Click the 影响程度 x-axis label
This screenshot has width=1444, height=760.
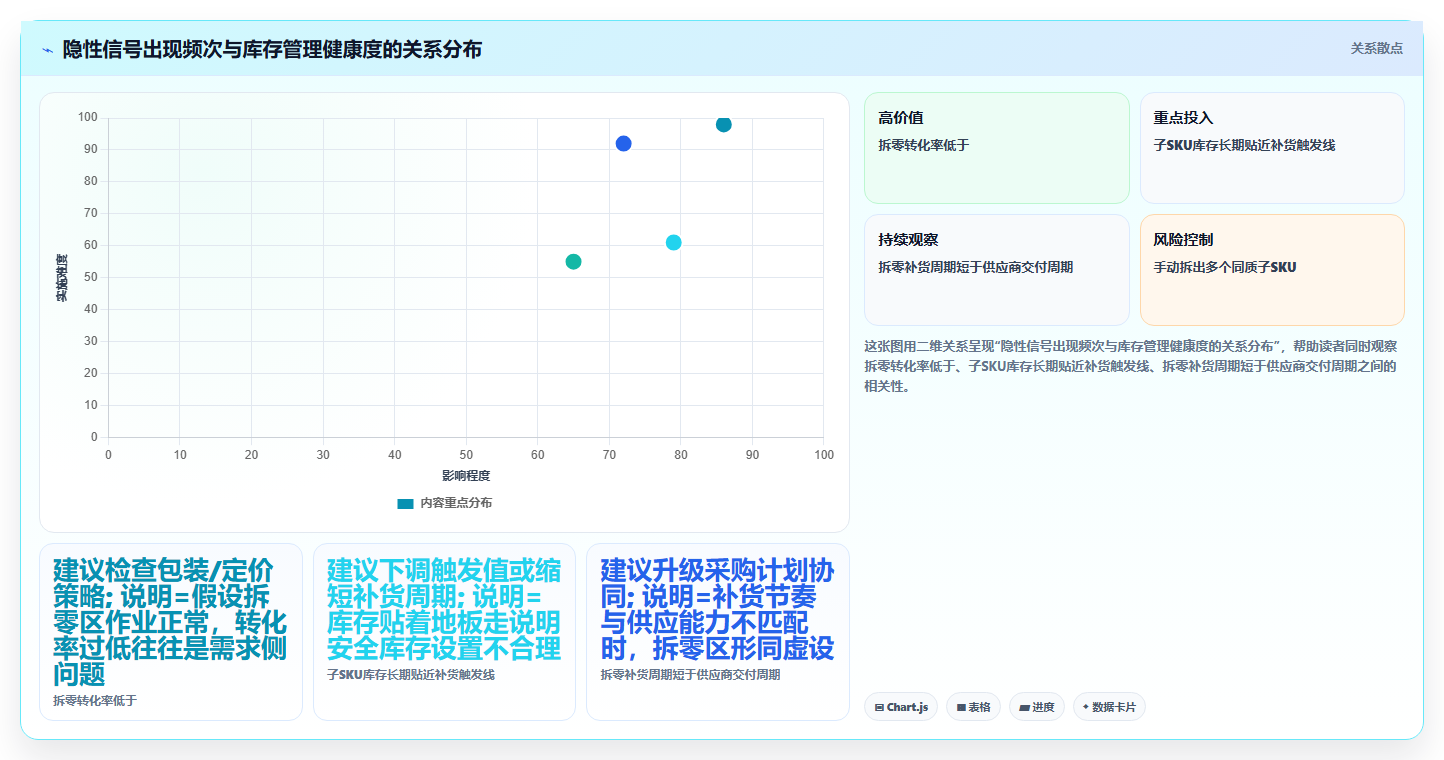466,476
